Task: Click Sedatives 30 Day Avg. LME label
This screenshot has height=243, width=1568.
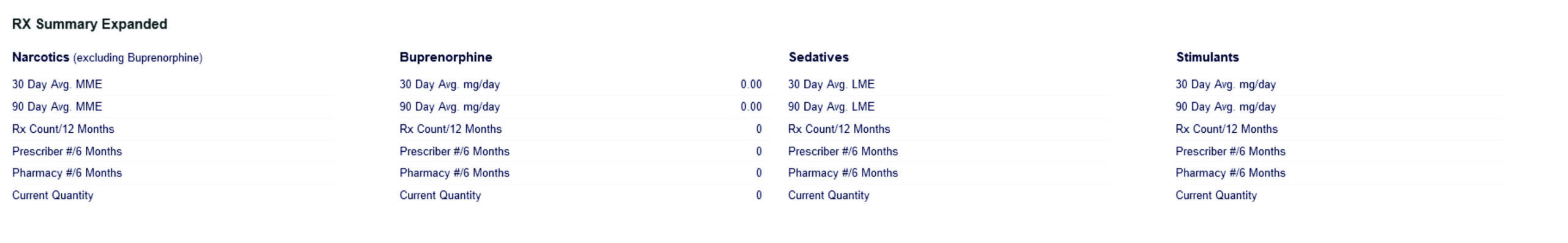Action: pos(831,84)
